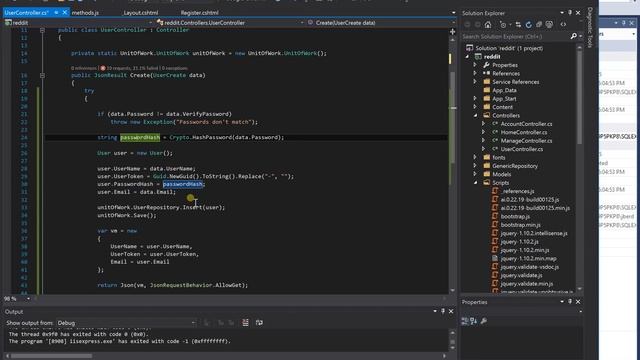Refresh the Solution Explorer
The image size is (640, 360).
(x=529, y=25)
